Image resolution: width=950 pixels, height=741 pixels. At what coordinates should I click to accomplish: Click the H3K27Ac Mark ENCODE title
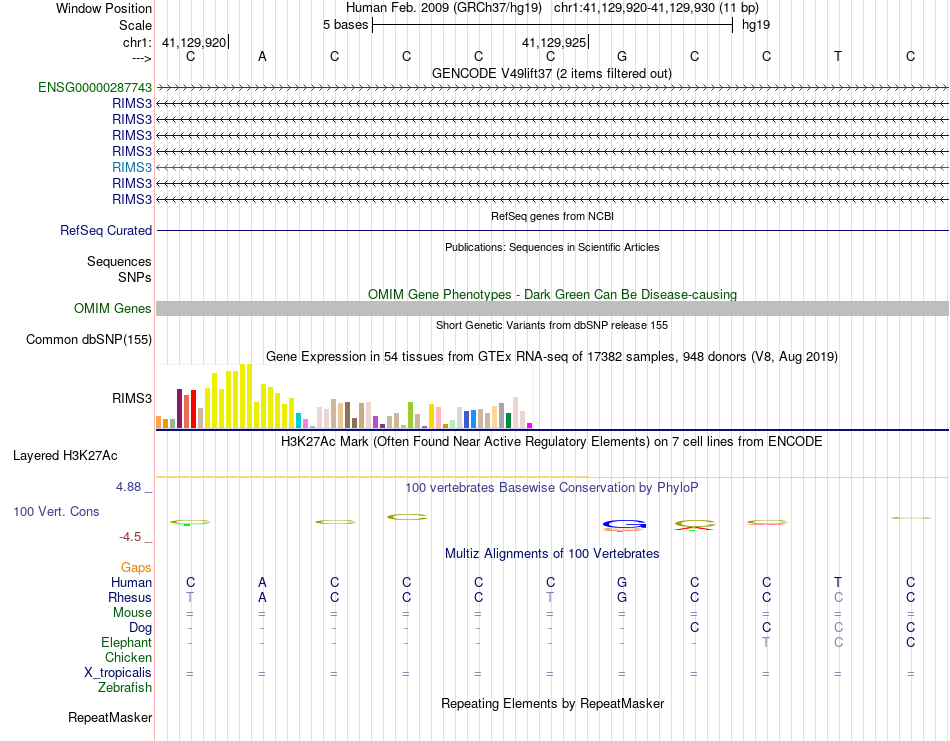coord(552,442)
